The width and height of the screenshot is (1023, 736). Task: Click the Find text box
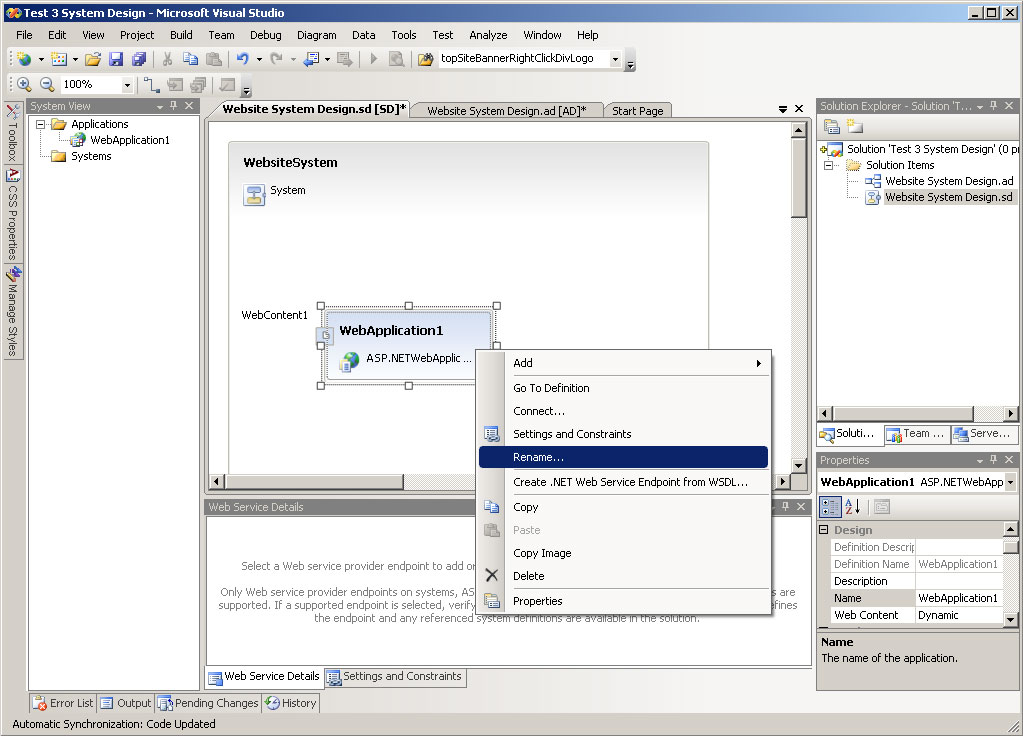pos(524,59)
